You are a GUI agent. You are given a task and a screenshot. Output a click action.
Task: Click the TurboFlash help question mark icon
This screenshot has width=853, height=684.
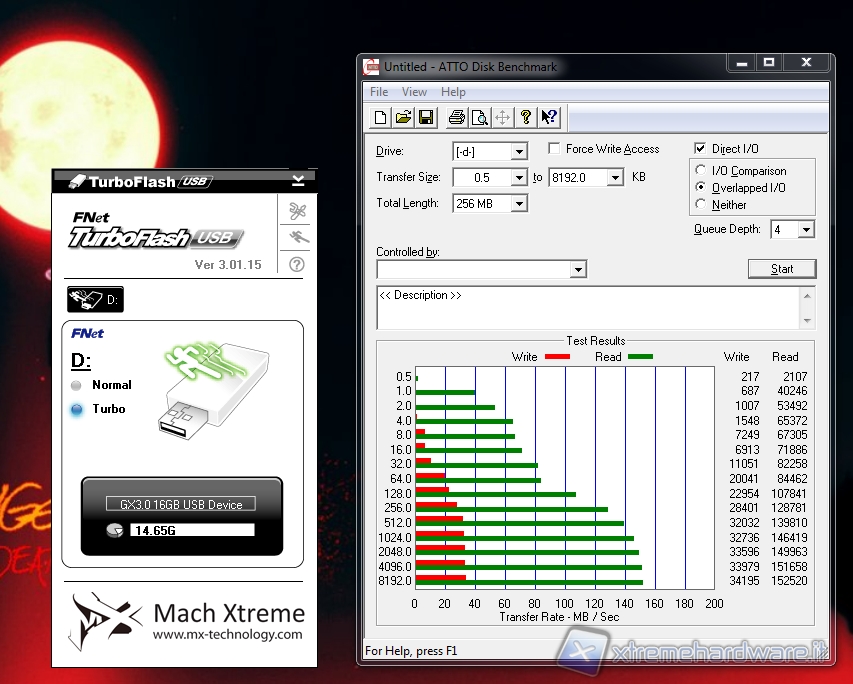click(297, 265)
